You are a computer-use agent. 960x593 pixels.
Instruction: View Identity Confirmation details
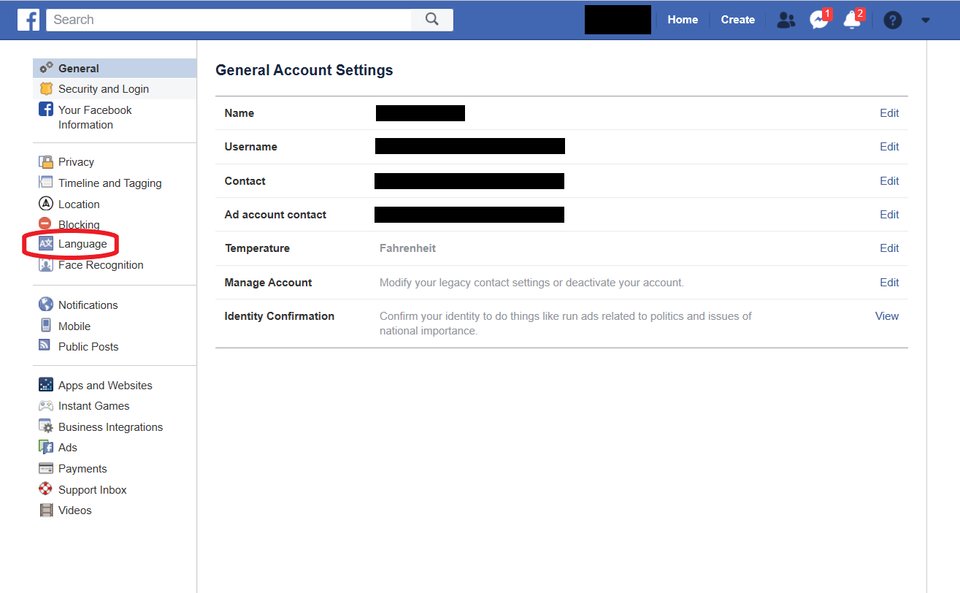[x=887, y=316]
